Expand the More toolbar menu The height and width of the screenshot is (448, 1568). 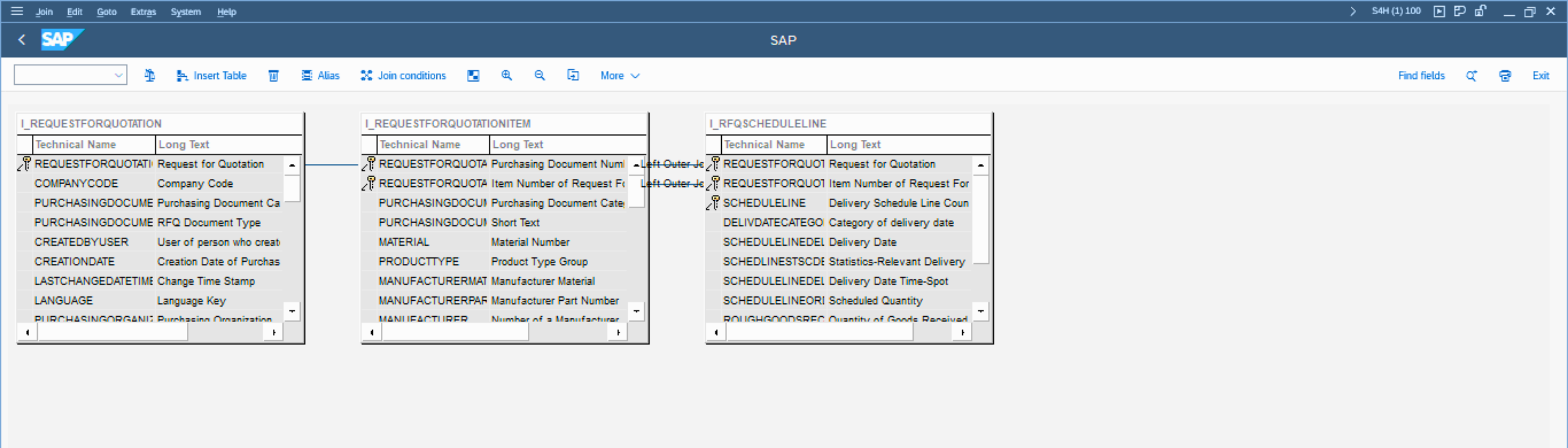tap(619, 75)
